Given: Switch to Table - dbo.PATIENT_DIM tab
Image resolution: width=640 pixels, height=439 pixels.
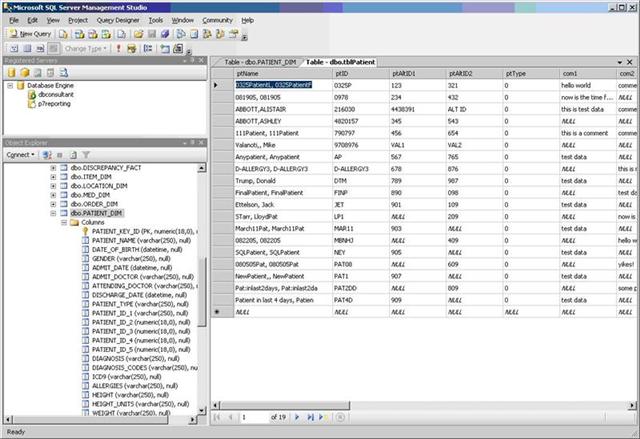Looking at the screenshot, I should pyautogui.click(x=260, y=62).
